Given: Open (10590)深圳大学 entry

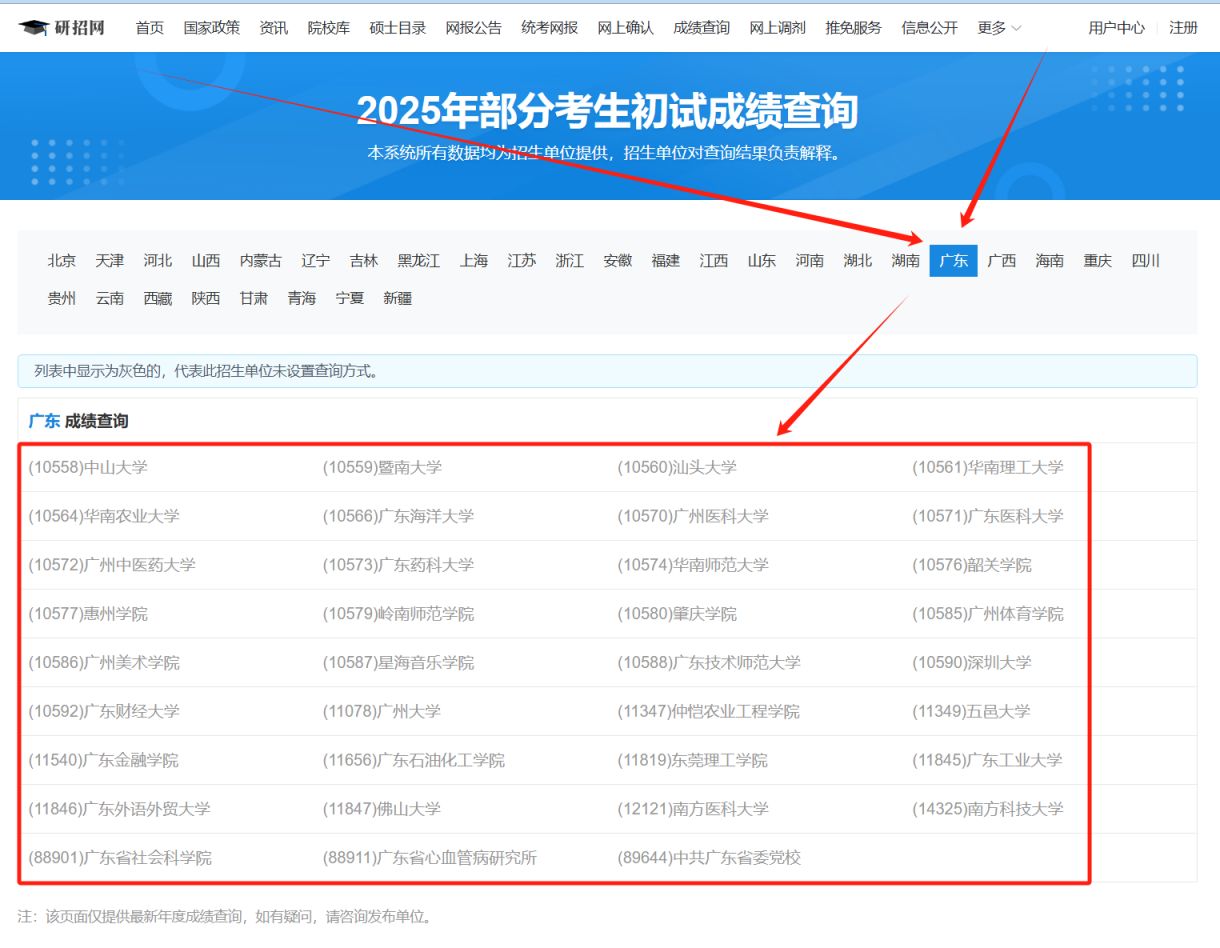Looking at the screenshot, I should point(972,663).
